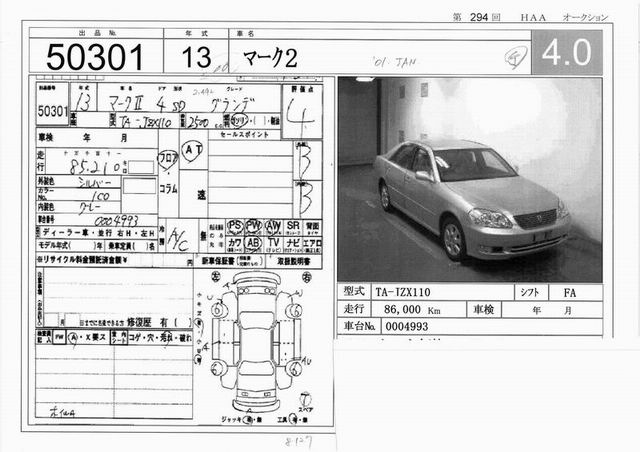Screen dimensions: 640x452
Task: Click the エアロ equipment code
Action: pos(313,244)
